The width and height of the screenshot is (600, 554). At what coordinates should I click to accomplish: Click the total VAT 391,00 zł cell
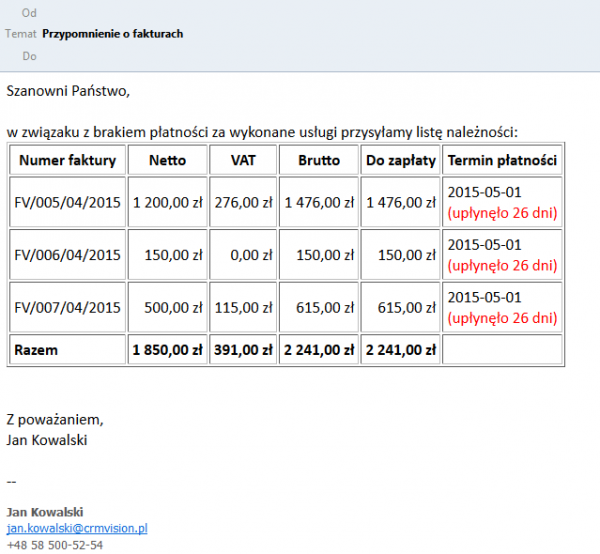coord(243,350)
